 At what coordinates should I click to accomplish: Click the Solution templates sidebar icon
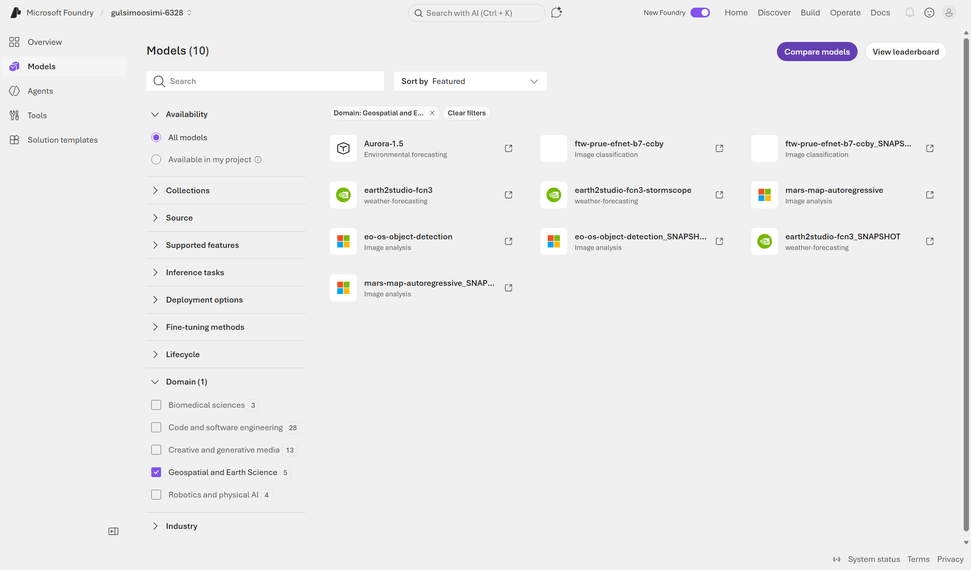pos(14,140)
